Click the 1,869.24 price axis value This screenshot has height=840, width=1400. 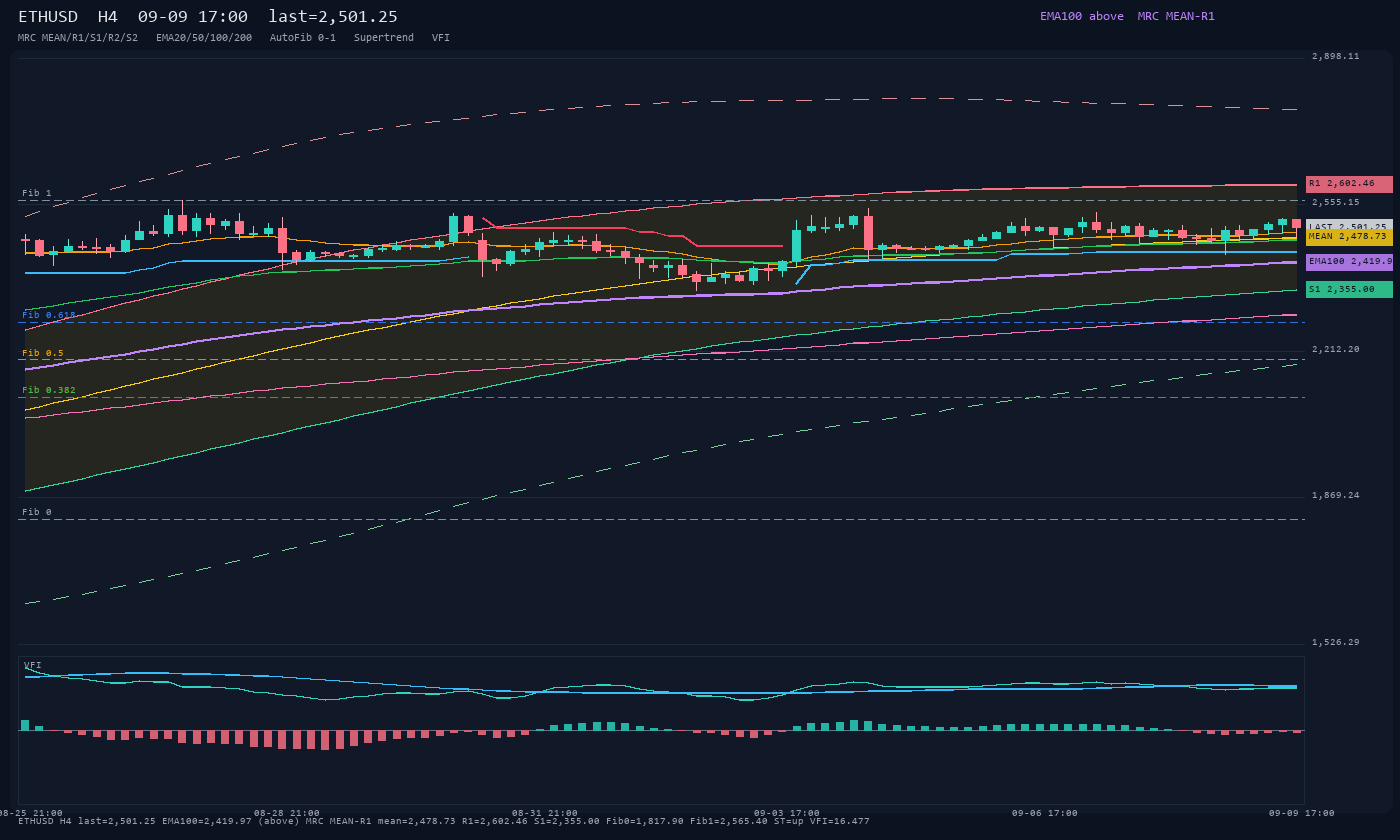coord(1336,495)
